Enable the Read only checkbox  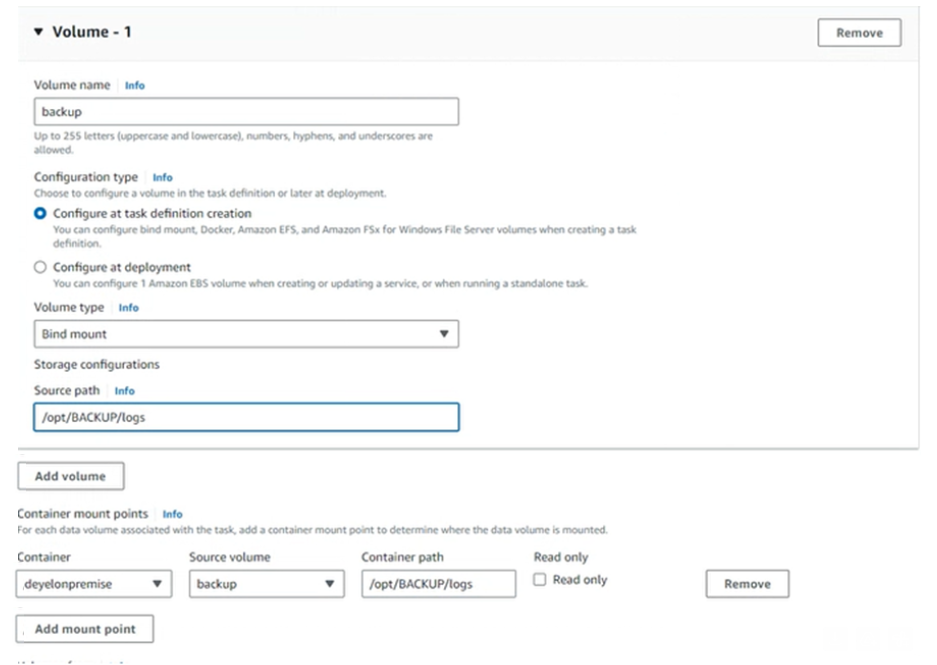(540, 580)
